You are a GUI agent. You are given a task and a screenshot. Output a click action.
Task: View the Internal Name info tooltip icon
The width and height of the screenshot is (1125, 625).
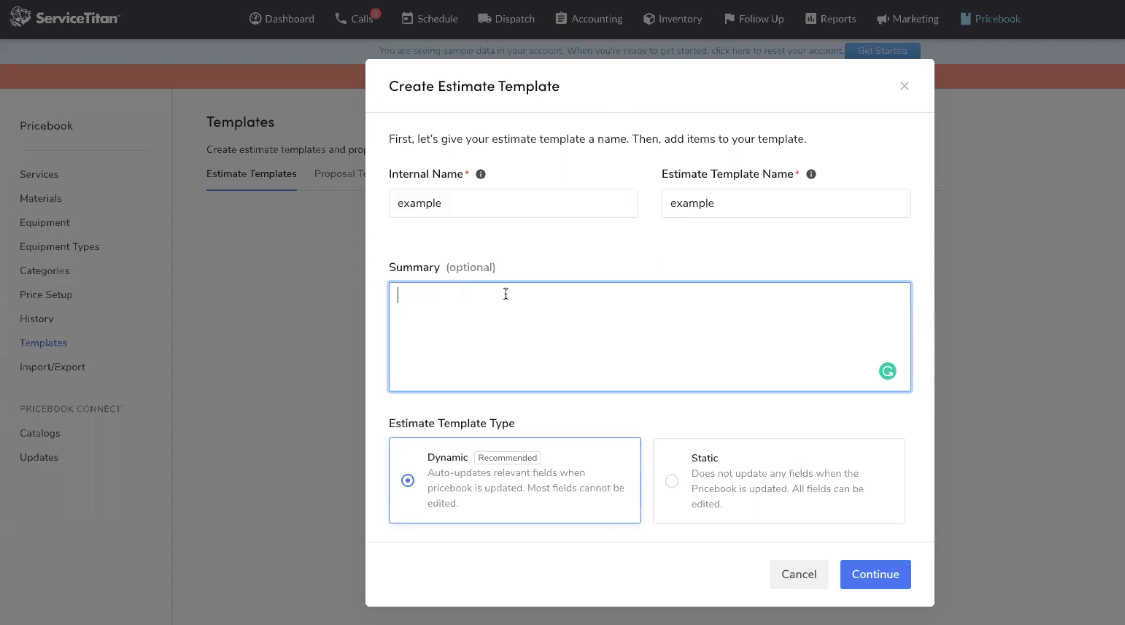pos(480,173)
